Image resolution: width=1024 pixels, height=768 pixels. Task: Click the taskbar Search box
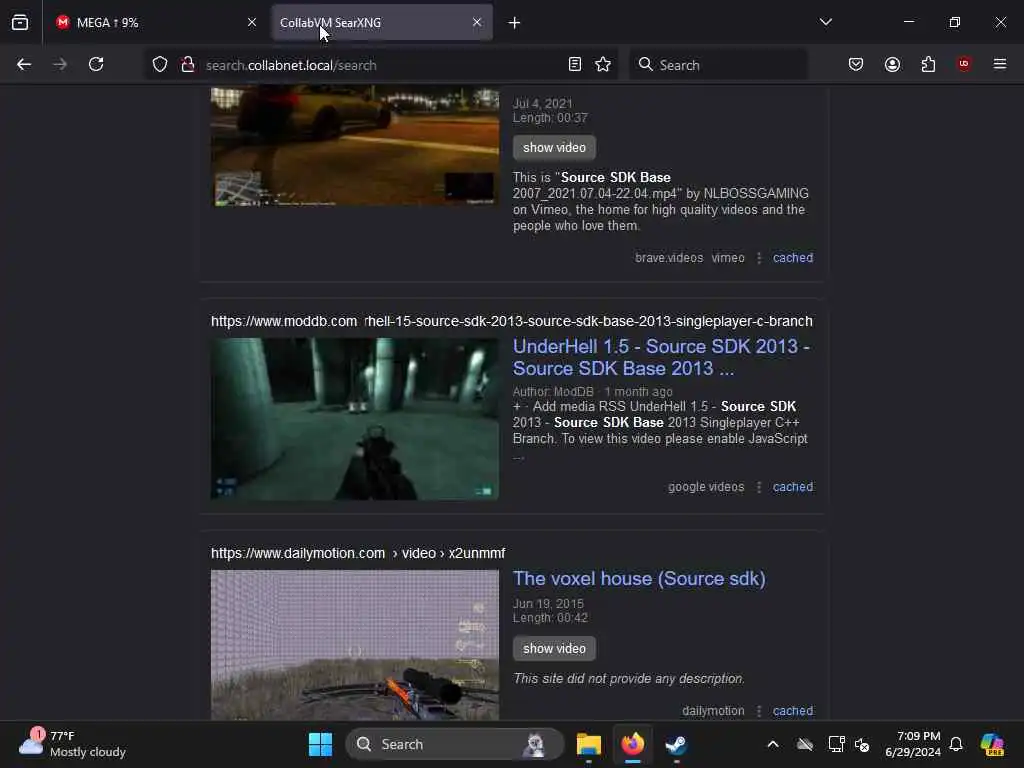tap(455, 744)
